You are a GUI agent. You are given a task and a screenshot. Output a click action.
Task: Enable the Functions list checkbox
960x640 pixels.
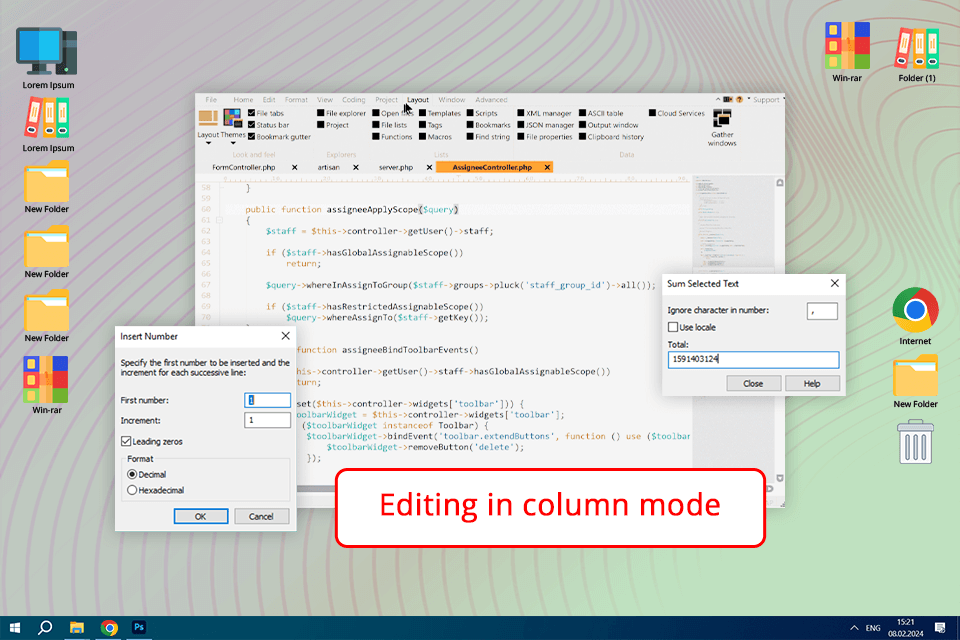(x=376, y=137)
